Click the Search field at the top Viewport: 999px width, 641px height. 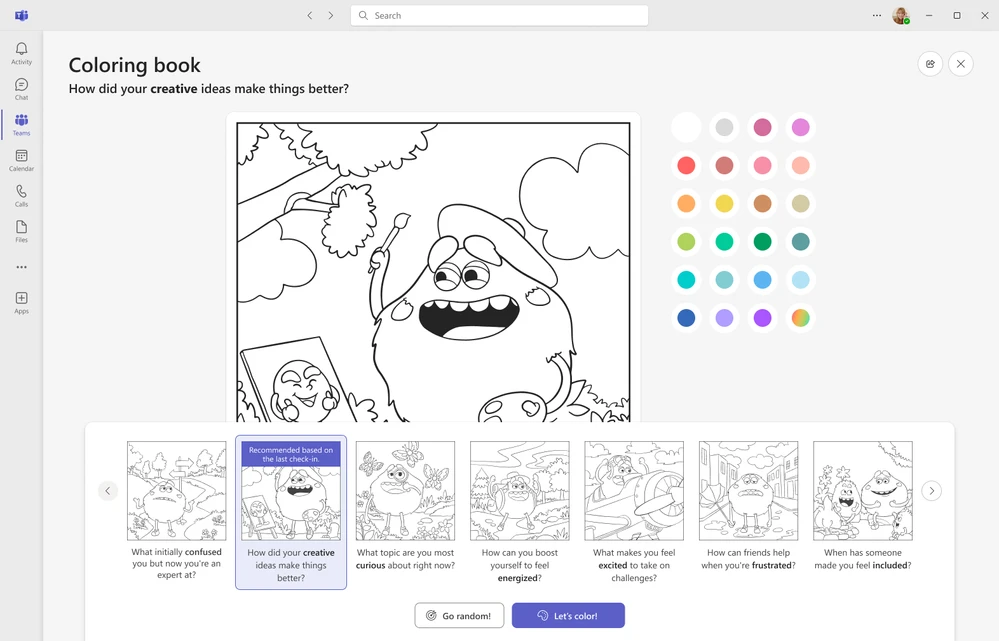(498, 15)
